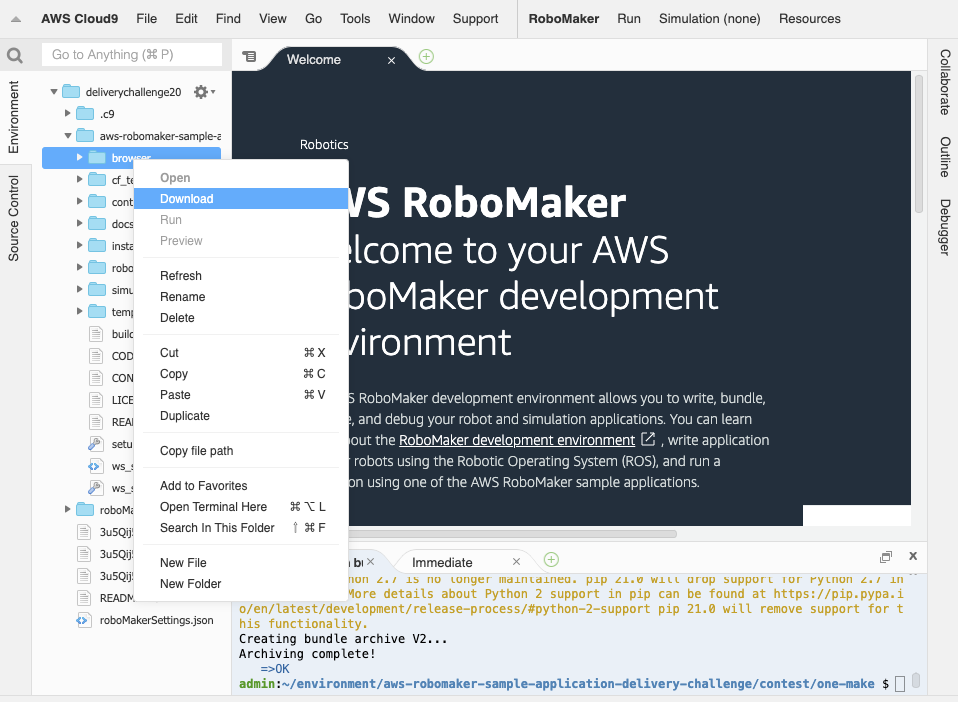This screenshot has width=958, height=702.
Task: Choose Download from context menu
Action: click(x=241, y=199)
